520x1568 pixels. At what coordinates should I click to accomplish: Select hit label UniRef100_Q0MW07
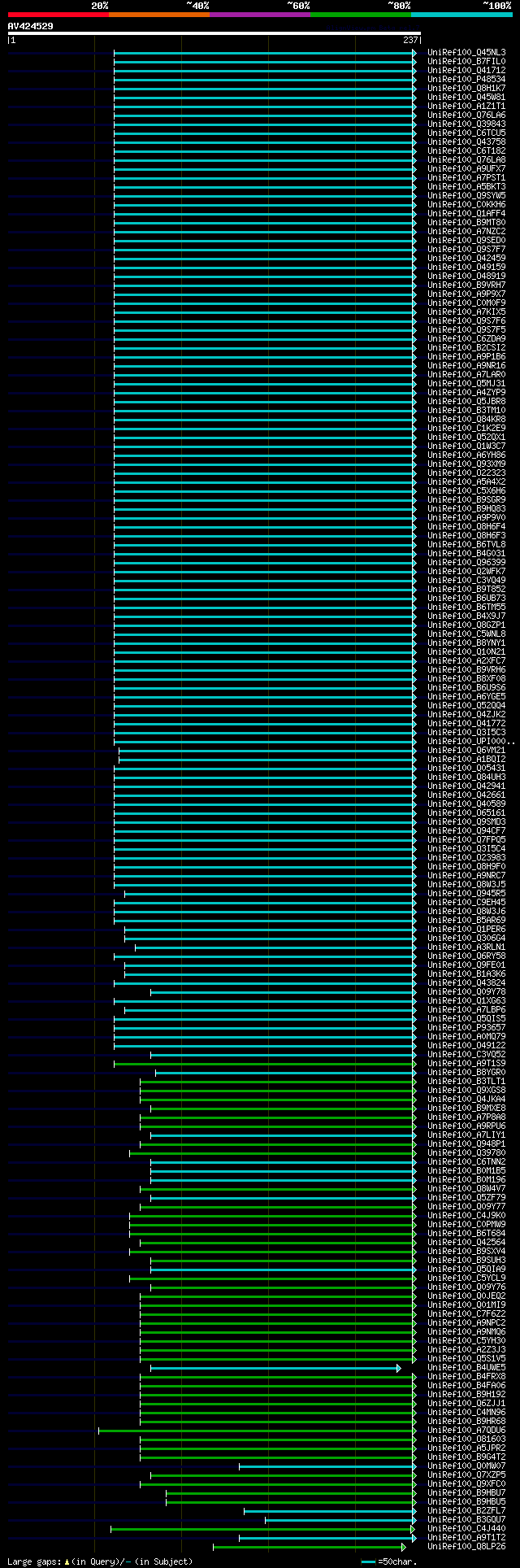(x=466, y=1467)
